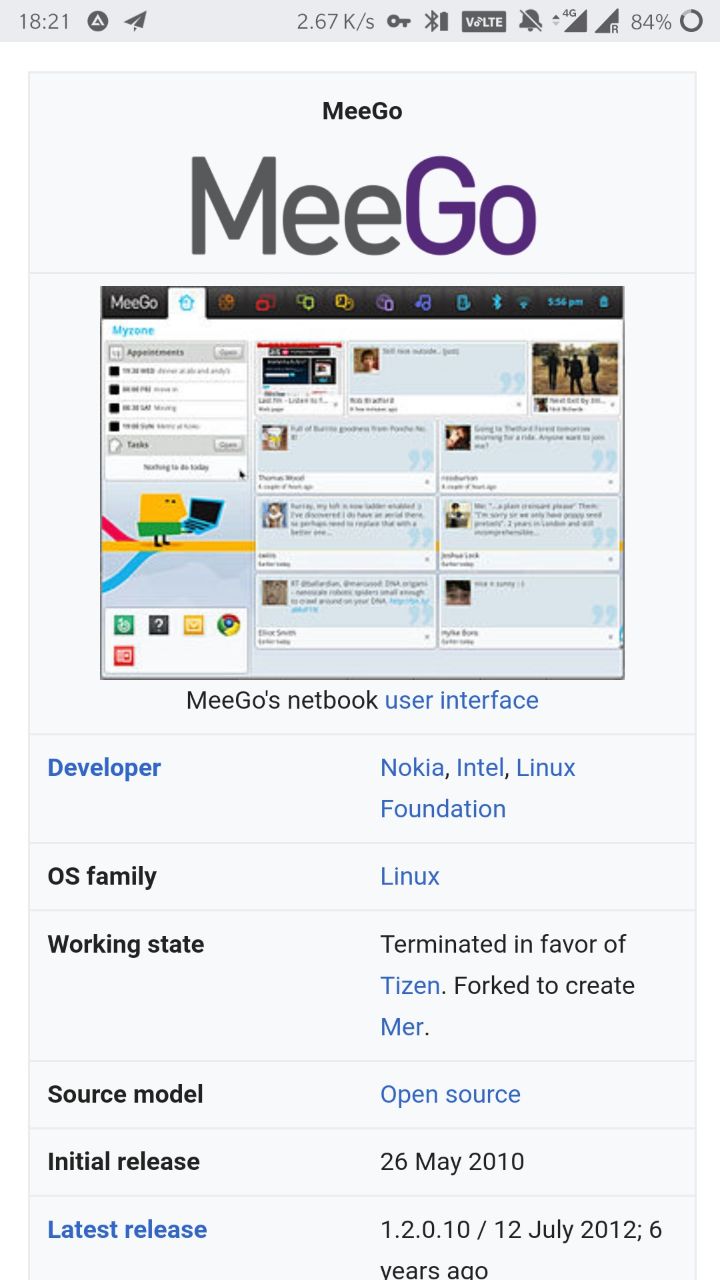Open the Developer link
Viewport: 720px width, 1280px height.
click(x=104, y=768)
